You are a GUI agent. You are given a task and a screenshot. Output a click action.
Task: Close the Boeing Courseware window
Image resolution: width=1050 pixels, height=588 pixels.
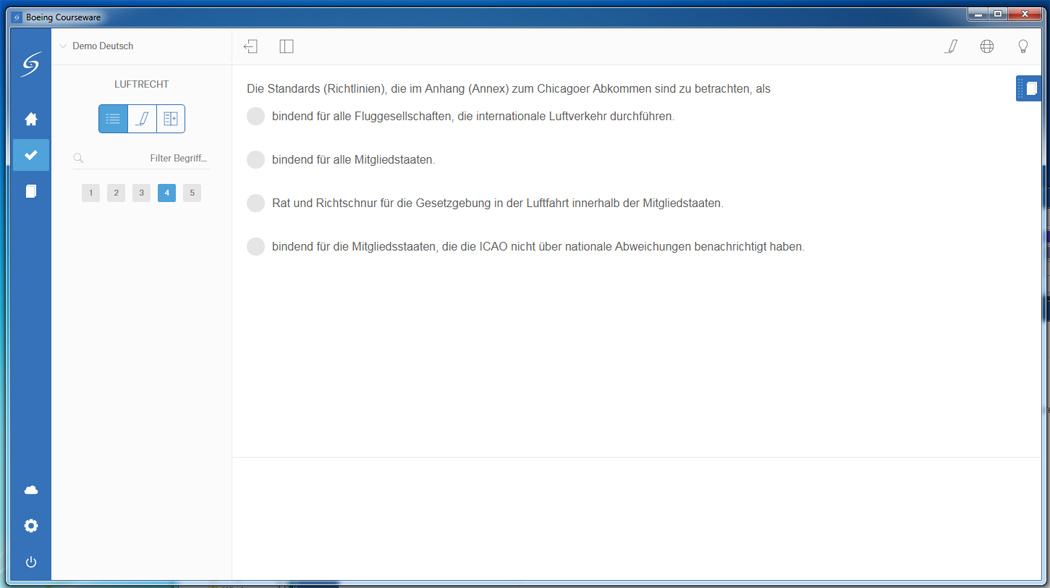[x=1025, y=14]
